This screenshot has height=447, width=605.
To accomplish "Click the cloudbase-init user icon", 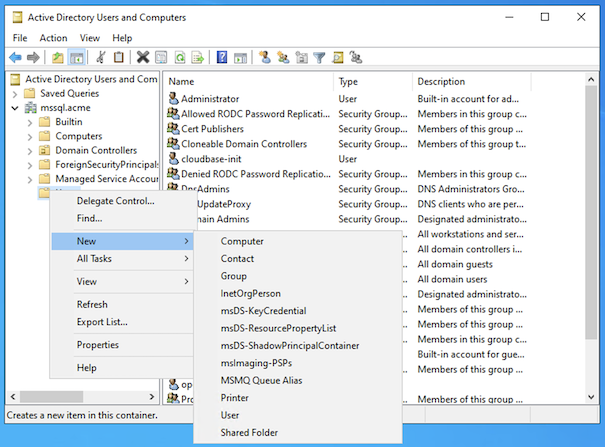I will [x=174, y=159].
